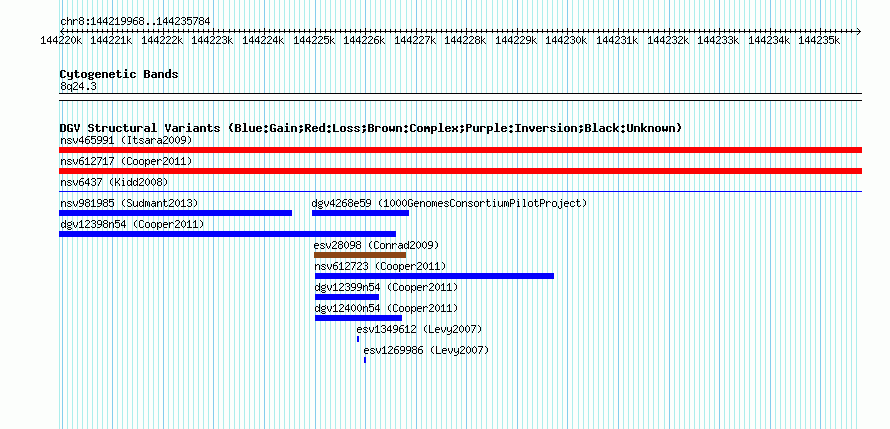Open nsv981985 (Sudmant2013) variant label
This screenshot has width=890, height=429.
click(x=129, y=203)
